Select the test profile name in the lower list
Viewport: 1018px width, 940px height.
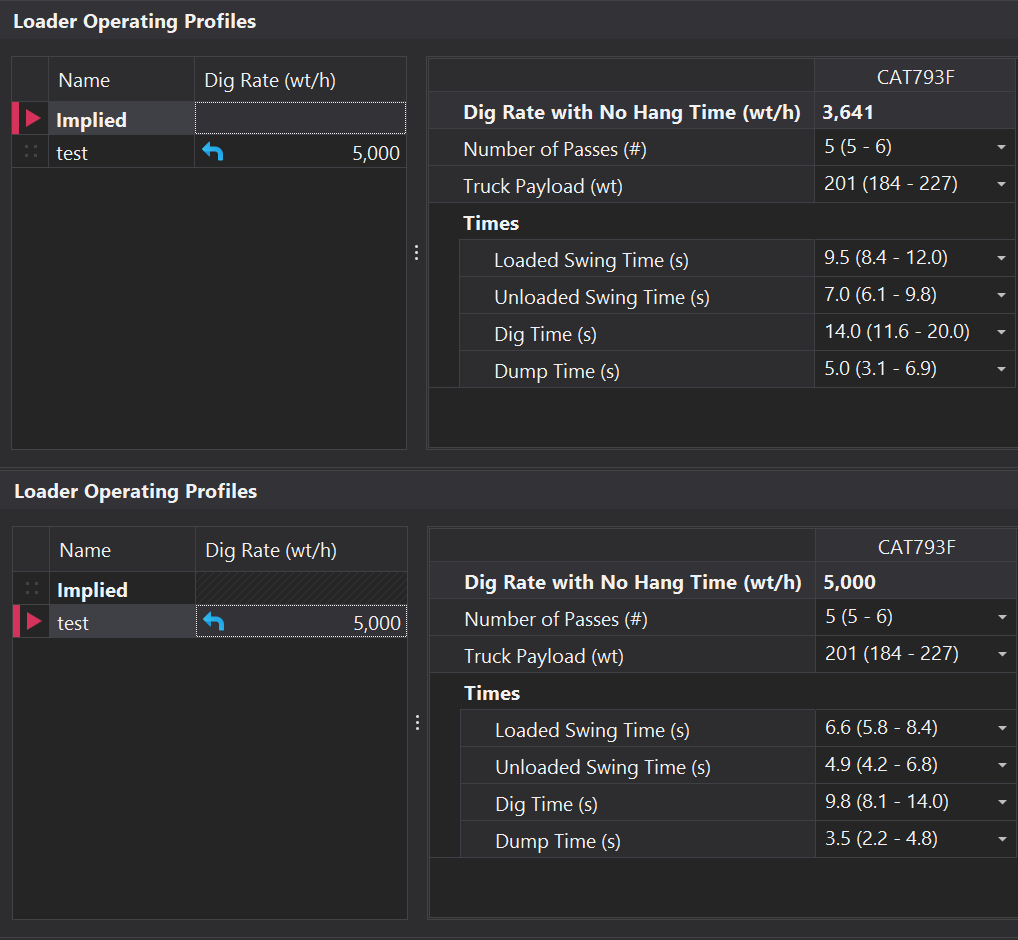74,623
